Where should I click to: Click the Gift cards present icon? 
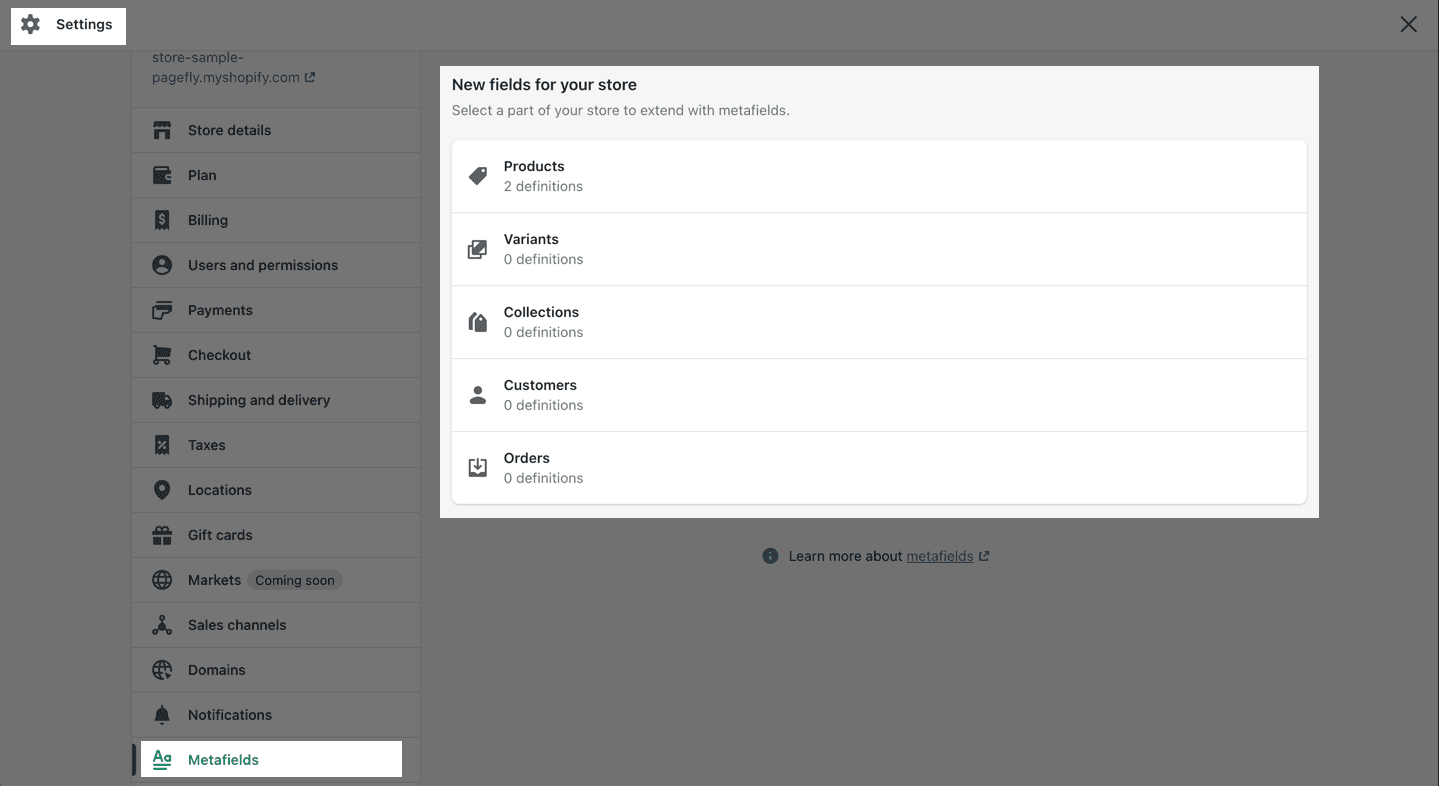click(x=162, y=535)
